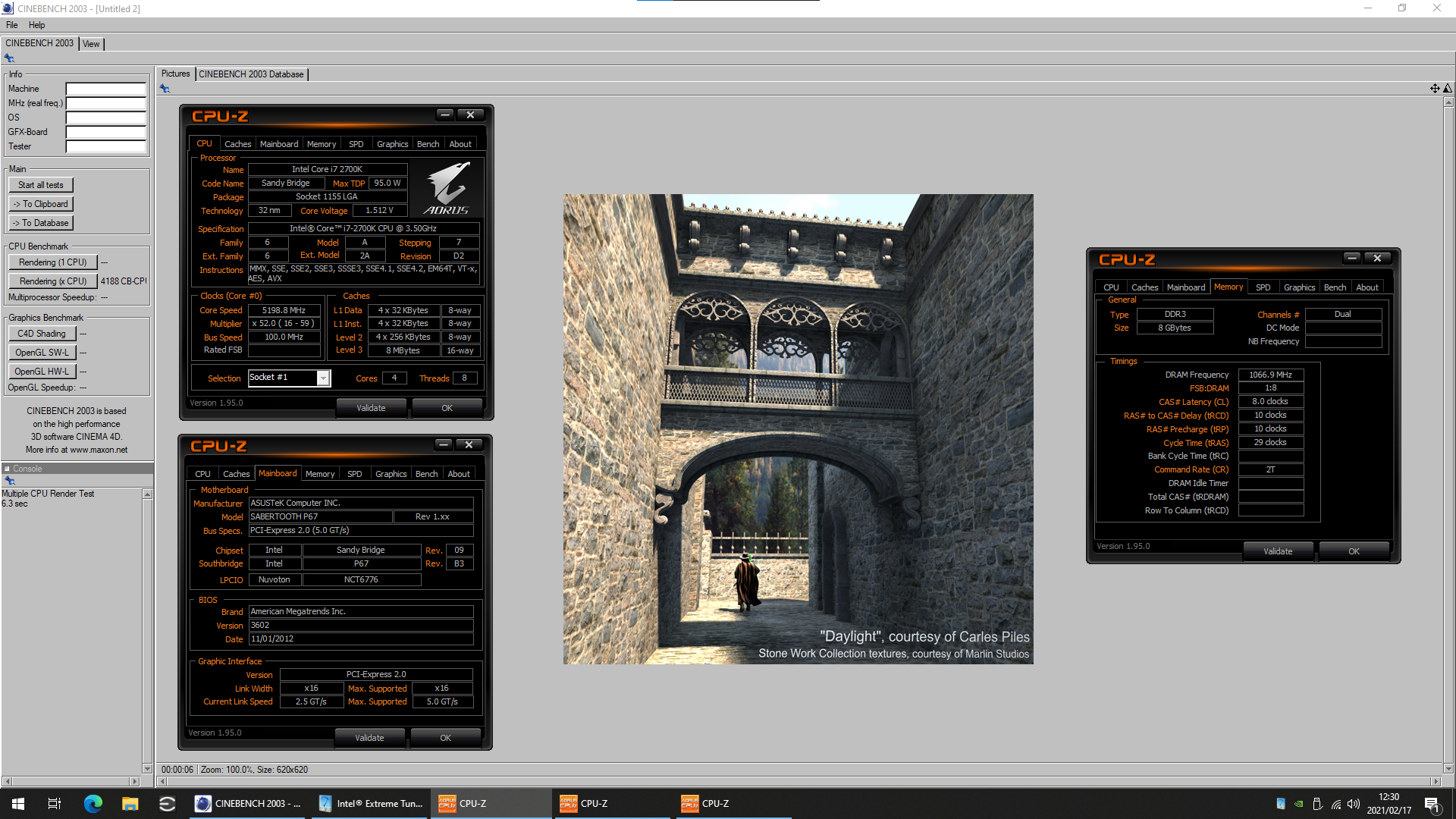Click the To Clipboard button

coord(41,204)
